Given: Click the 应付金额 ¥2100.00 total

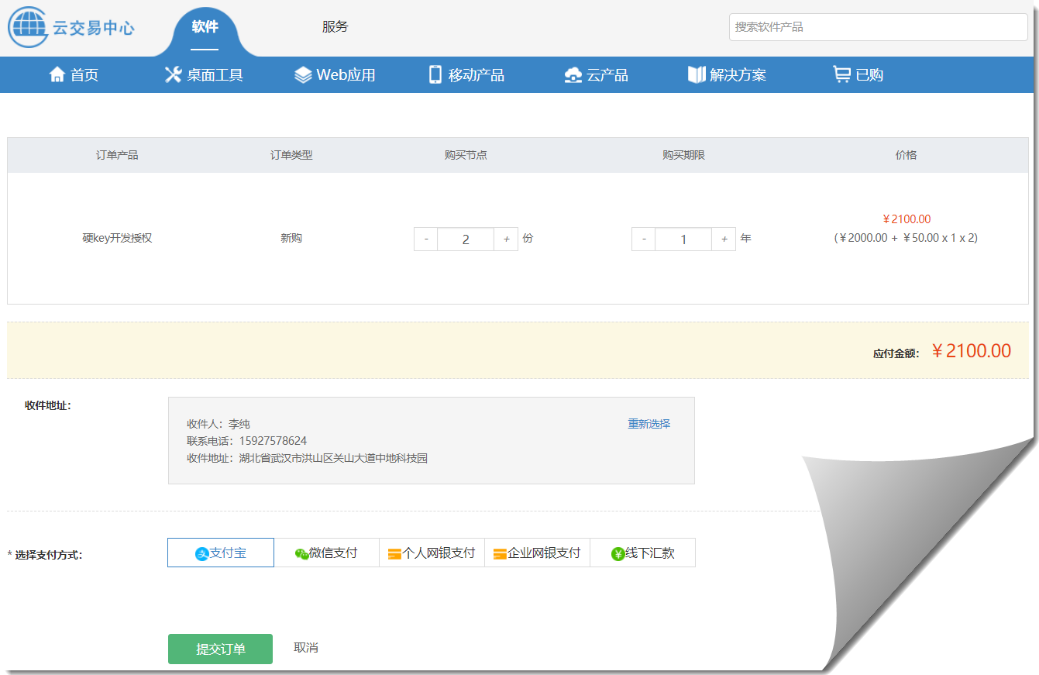Looking at the screenshot, I should pos(971,351).
